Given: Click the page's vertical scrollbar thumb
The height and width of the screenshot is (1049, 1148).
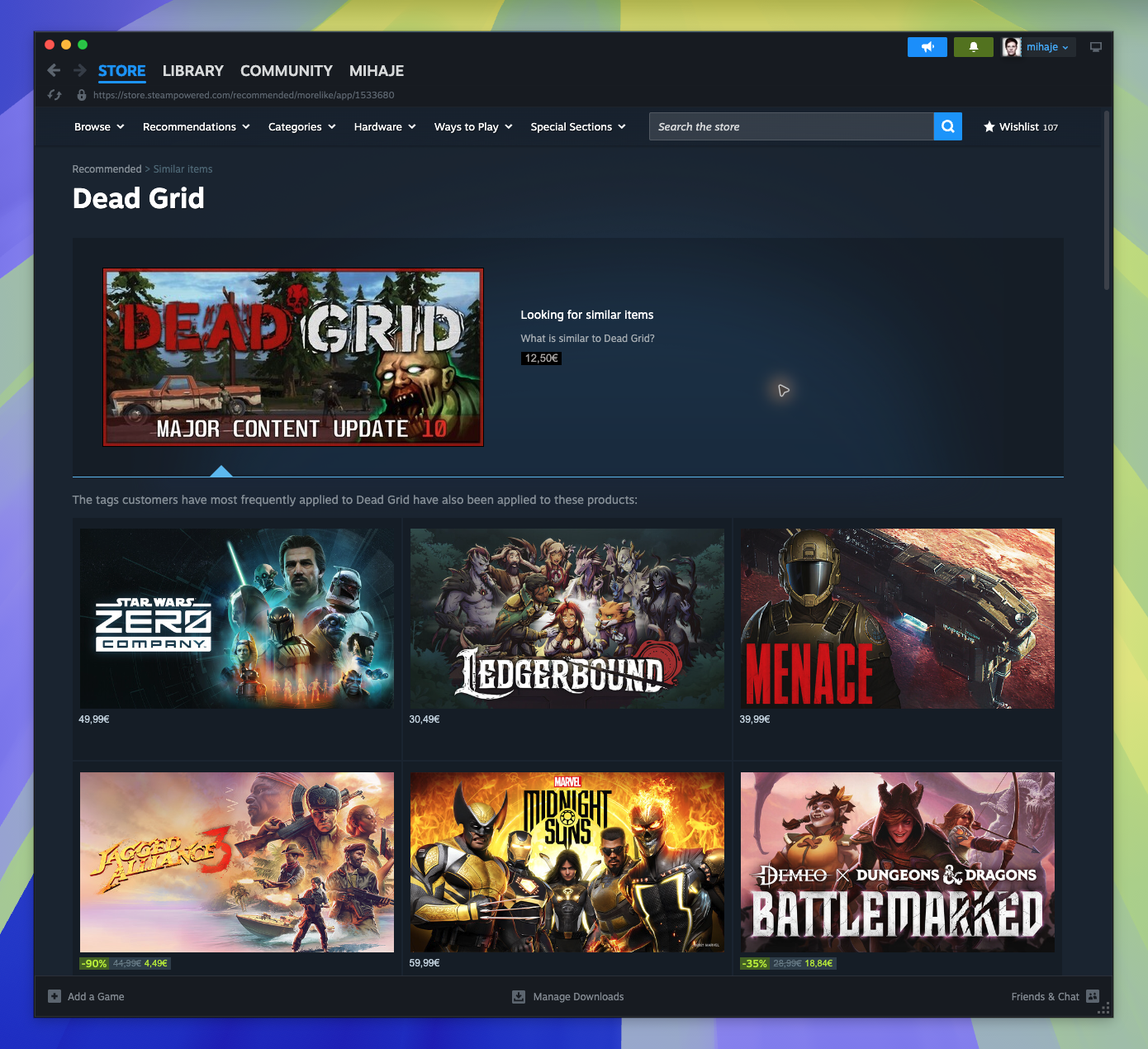Looking at the screenshot, I should point(1107,199).
